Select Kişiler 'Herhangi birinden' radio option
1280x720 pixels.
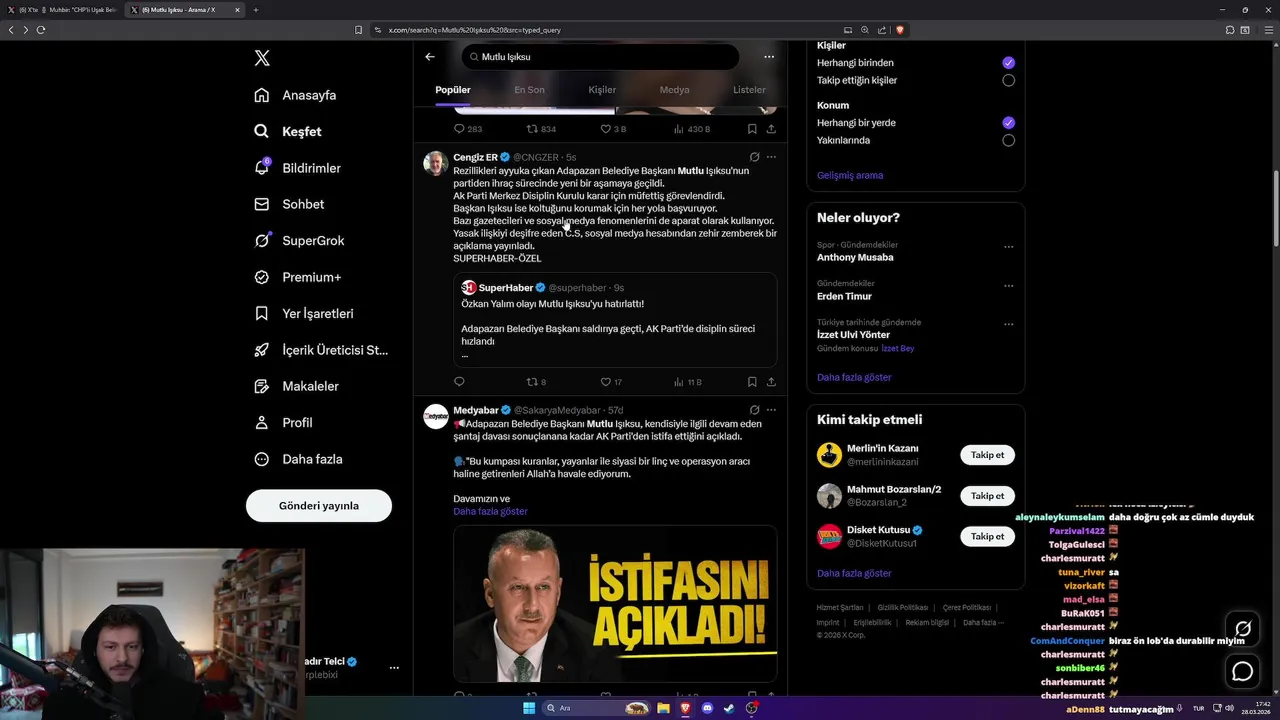(1008, 62)
